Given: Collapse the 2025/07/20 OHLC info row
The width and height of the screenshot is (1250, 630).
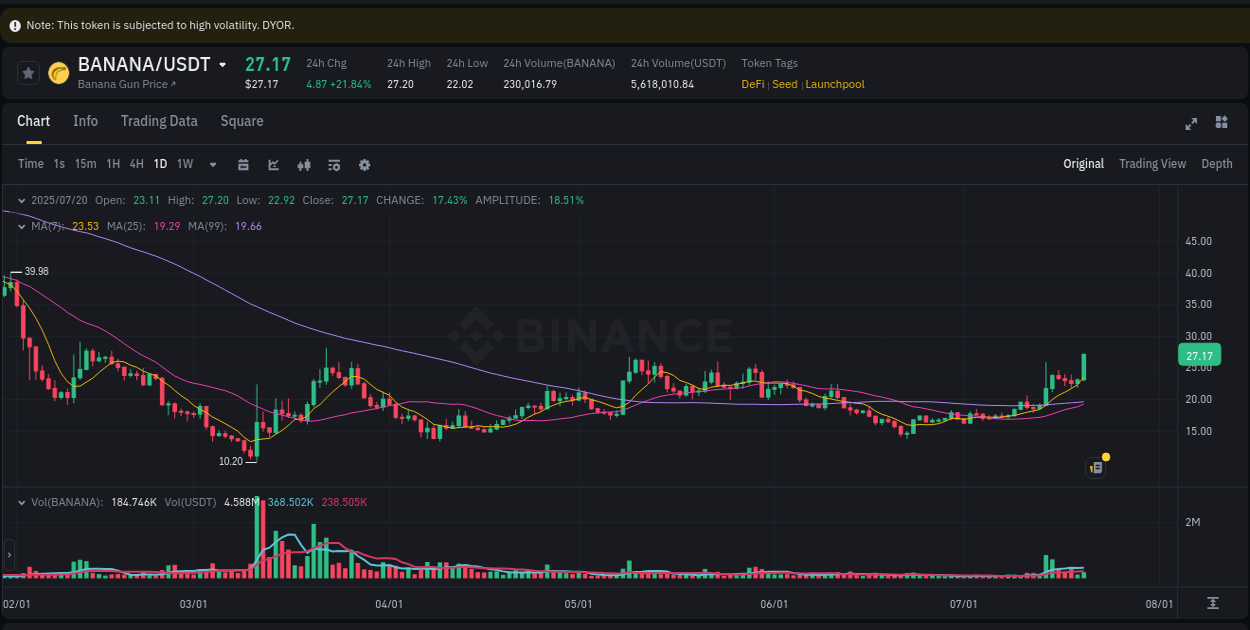Looking at the screenshot, I should (x=21, y=200).
